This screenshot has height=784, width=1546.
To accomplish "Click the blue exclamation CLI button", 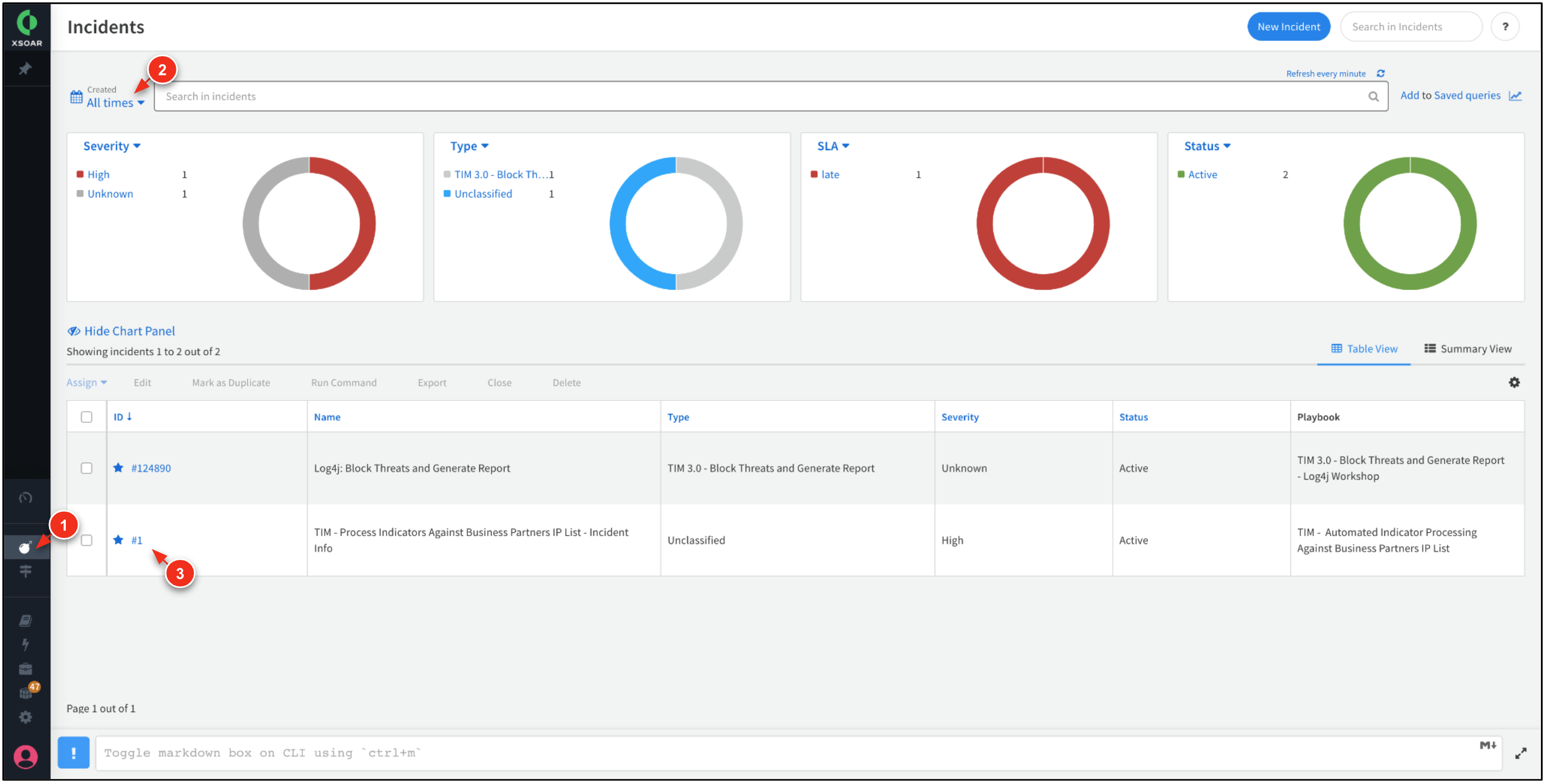I will click(x=73, y=753).
